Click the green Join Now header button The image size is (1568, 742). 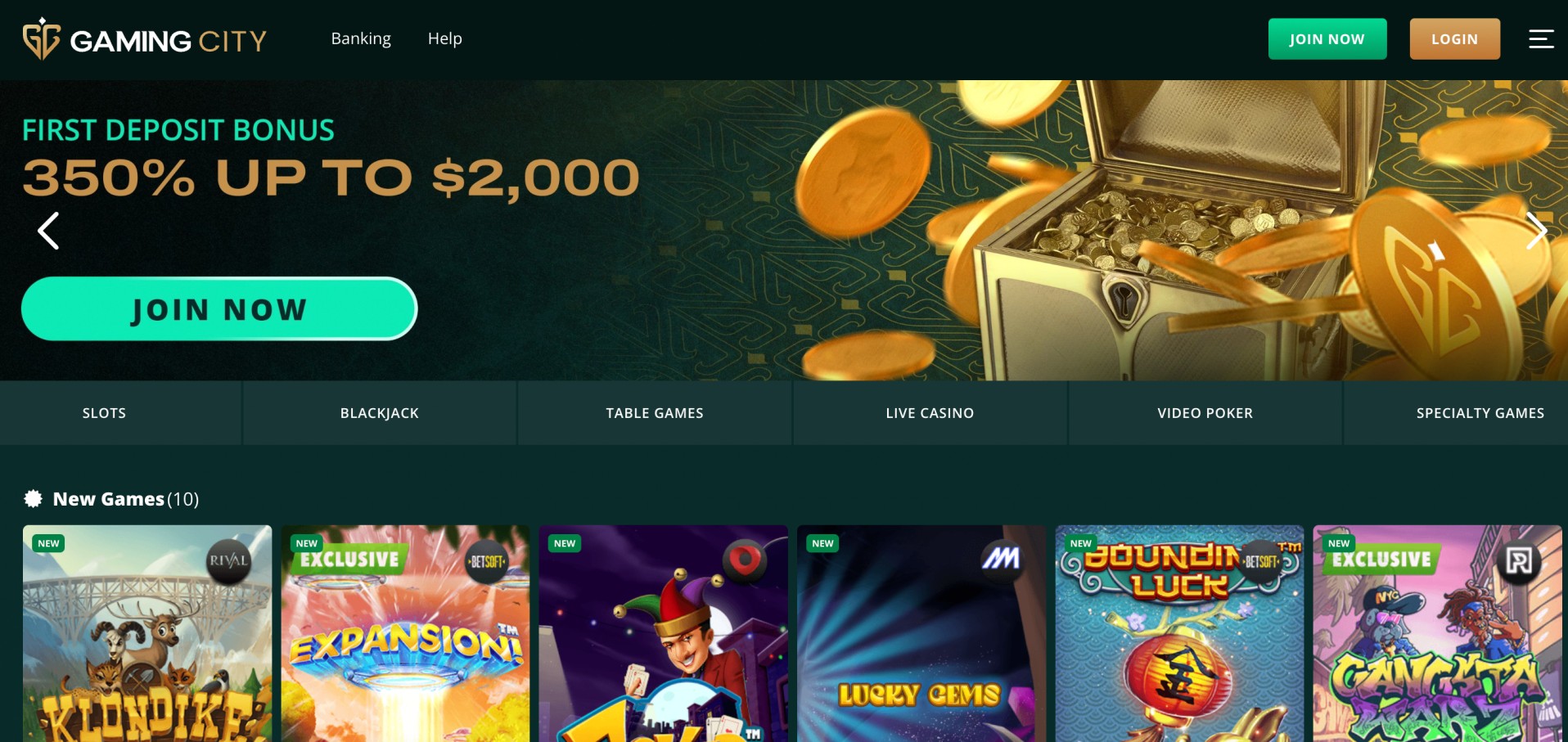pos(1327,39)
